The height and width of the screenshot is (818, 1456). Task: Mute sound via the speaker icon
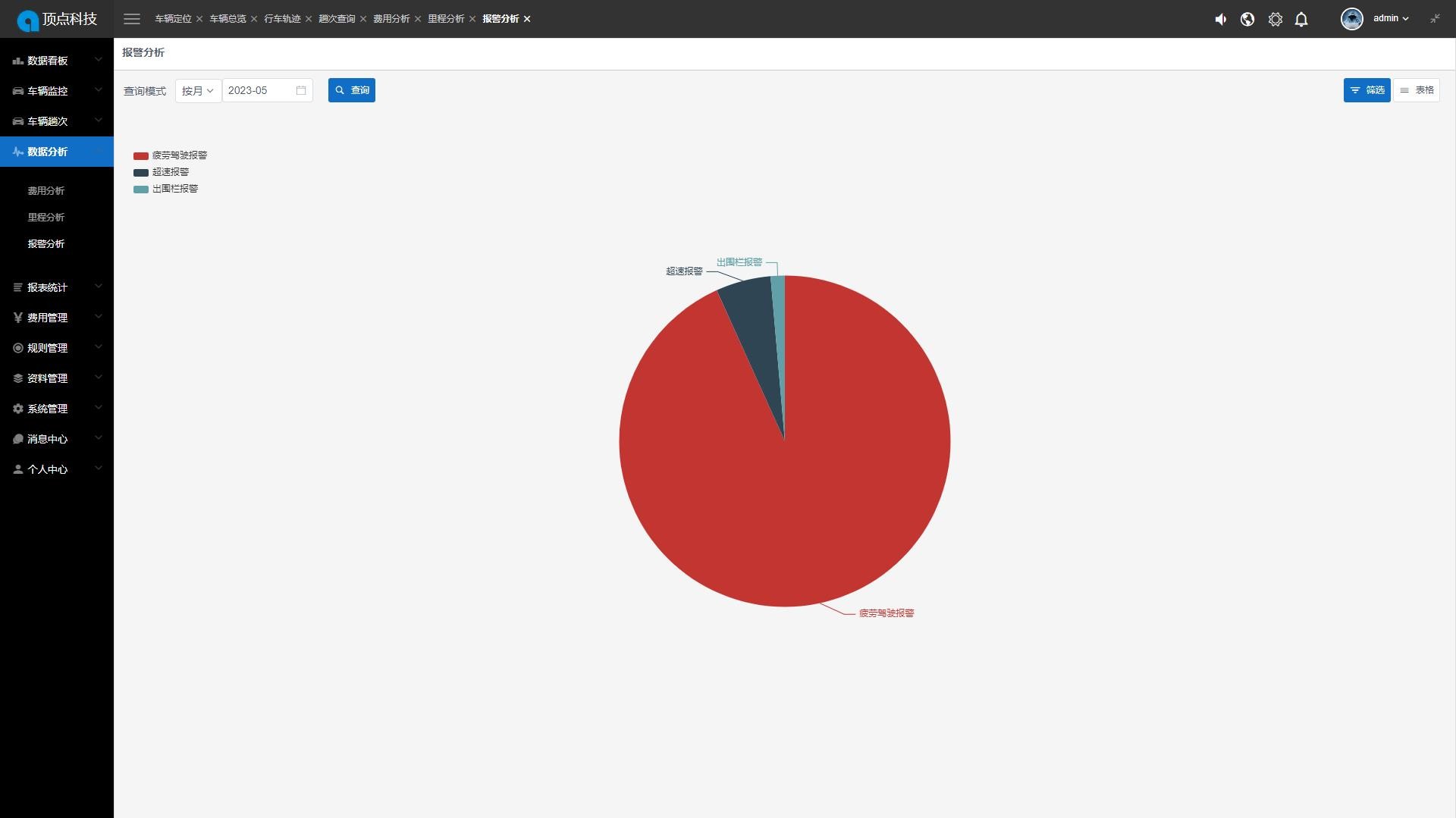[1220, 20]
